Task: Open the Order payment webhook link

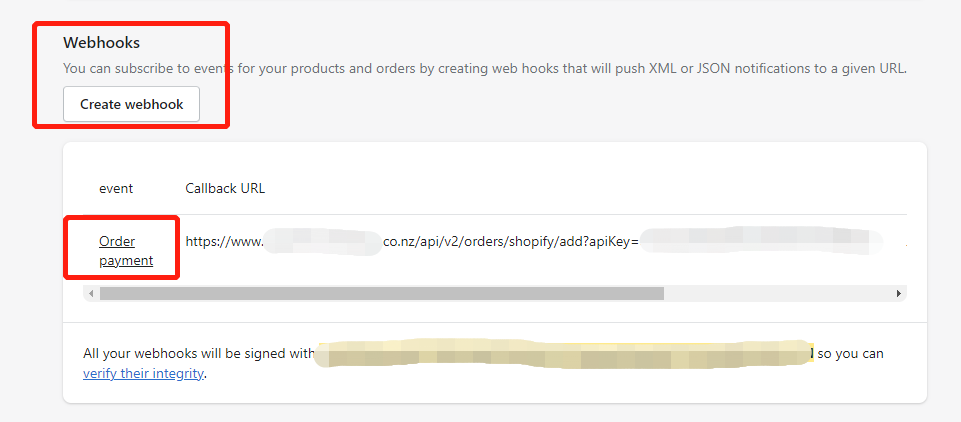Action: (x=126, y=251)
